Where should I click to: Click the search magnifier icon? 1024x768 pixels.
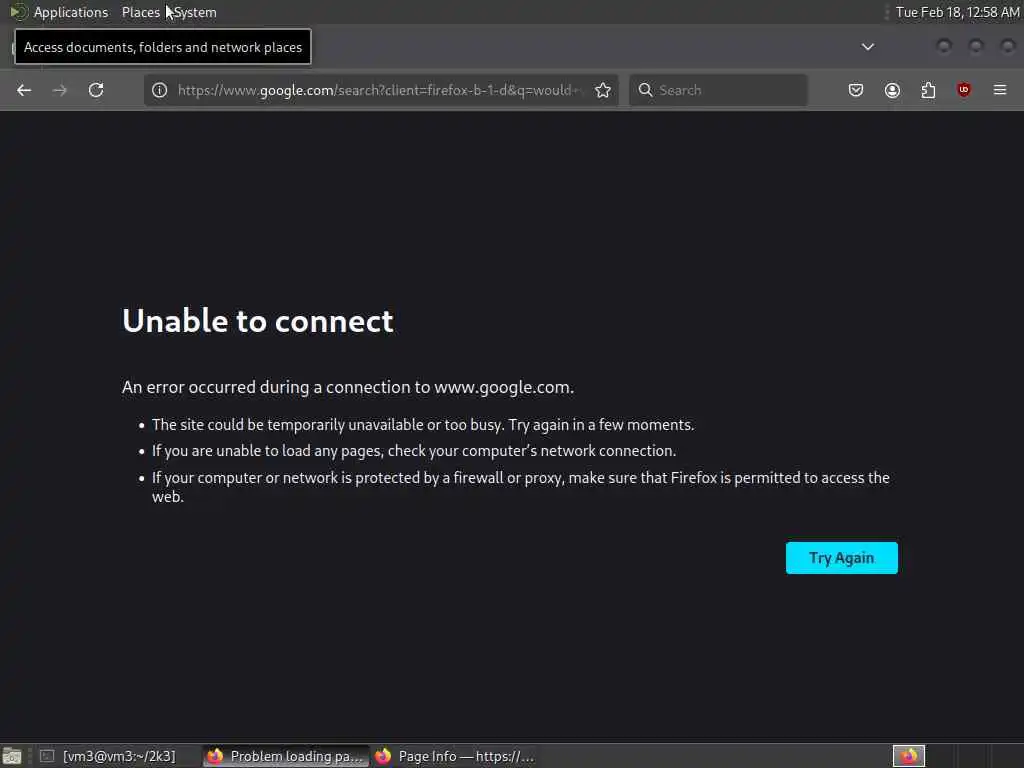click(x=645, y=90)
